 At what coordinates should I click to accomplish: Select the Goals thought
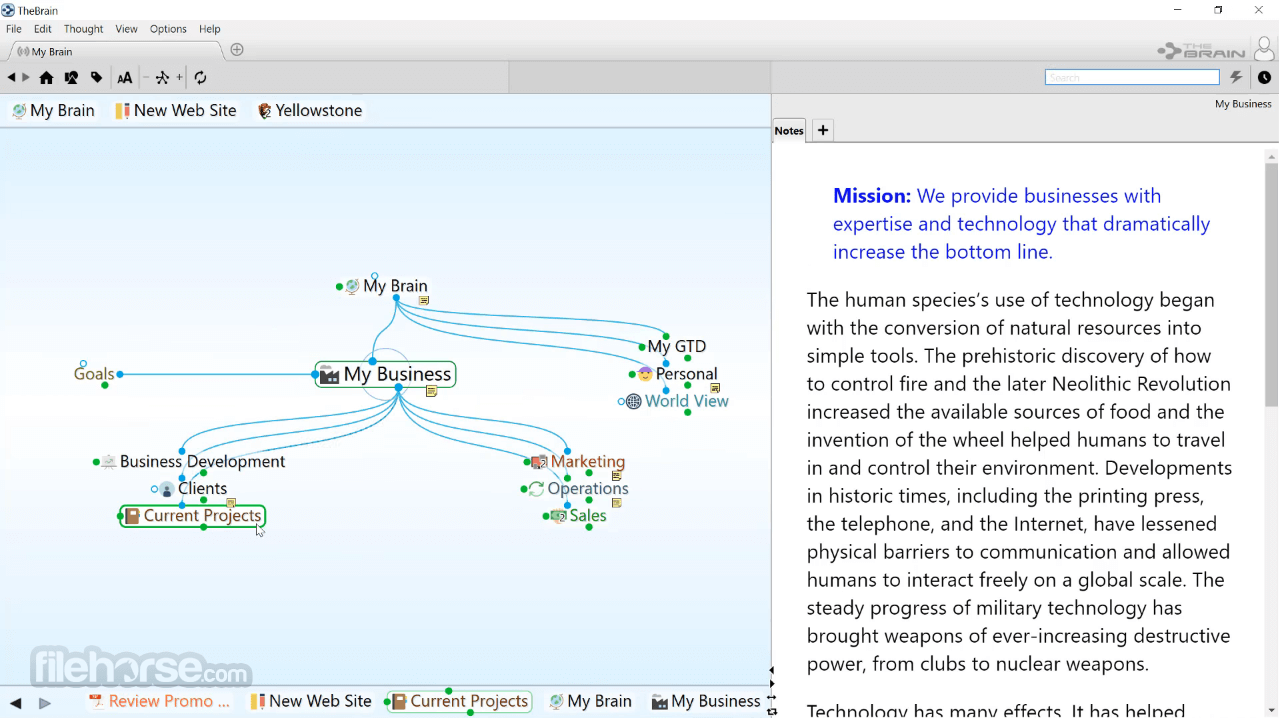94,374
